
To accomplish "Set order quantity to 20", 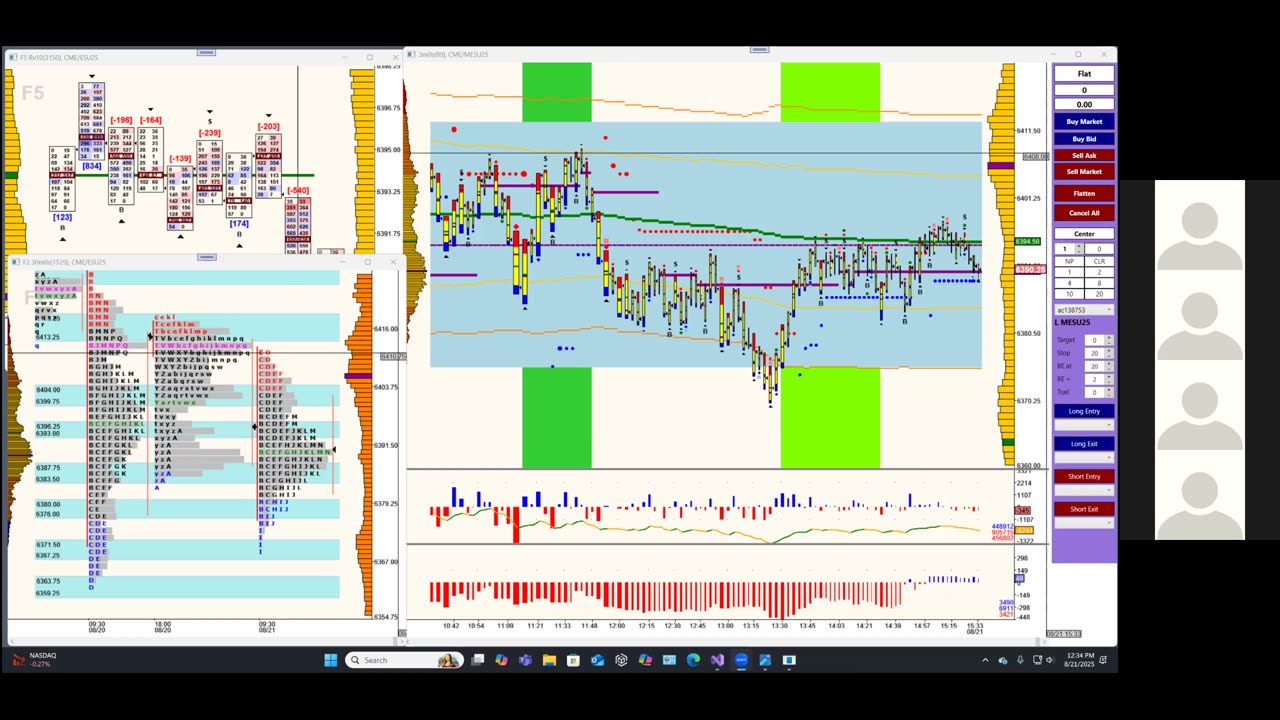I will (1099, 294).
